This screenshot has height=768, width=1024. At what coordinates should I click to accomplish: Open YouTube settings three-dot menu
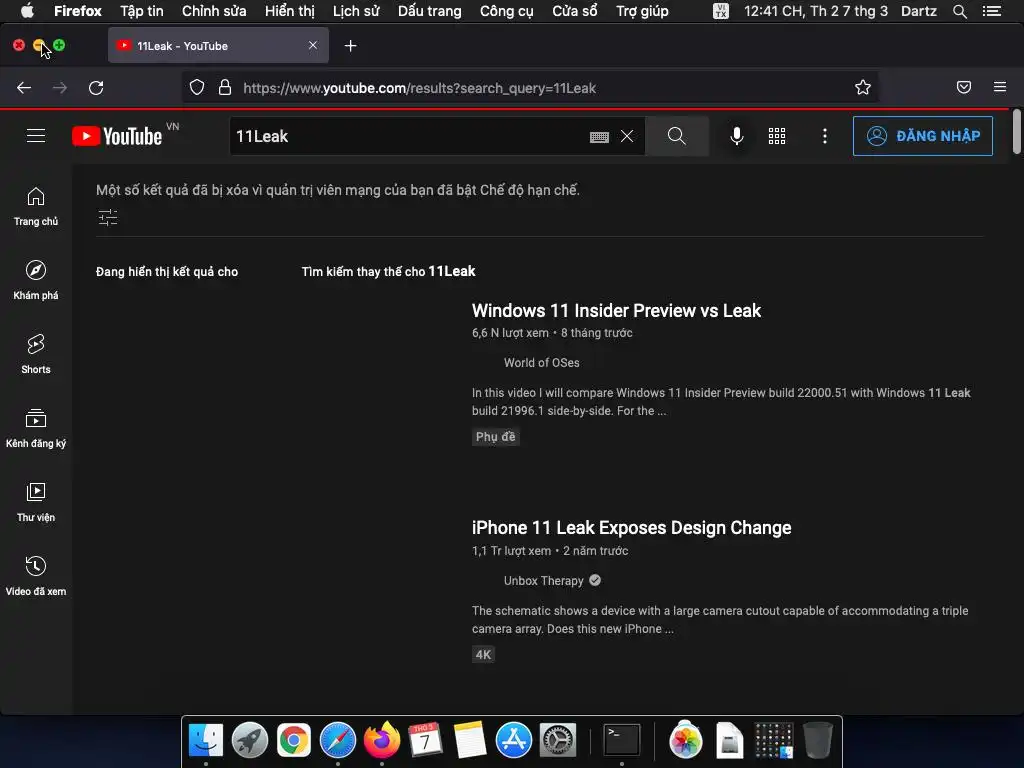[825, 136]
